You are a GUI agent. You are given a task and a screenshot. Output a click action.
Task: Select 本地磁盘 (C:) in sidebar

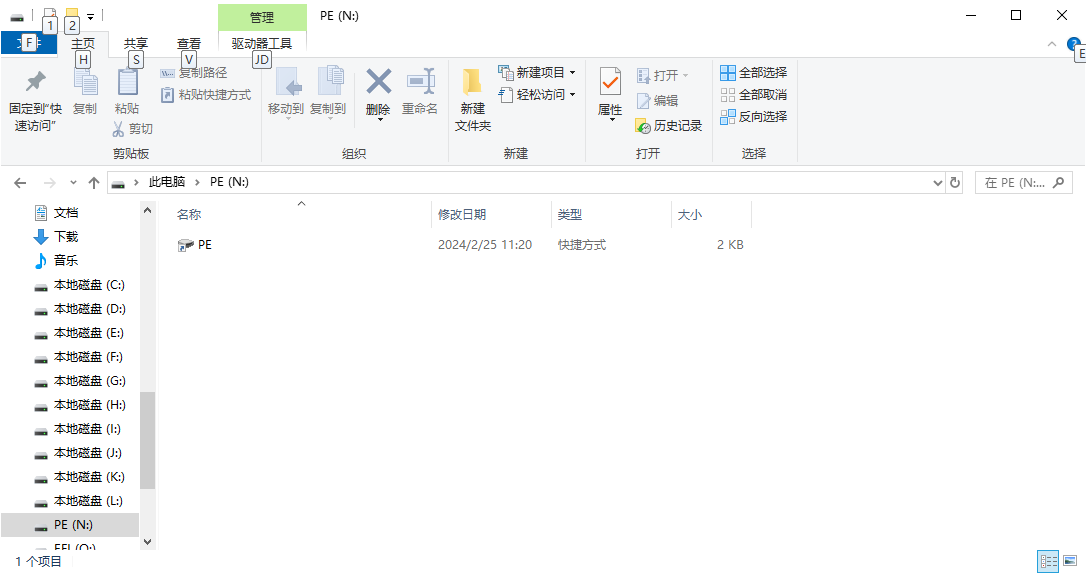pyautogui.click(x=80, y=285)
